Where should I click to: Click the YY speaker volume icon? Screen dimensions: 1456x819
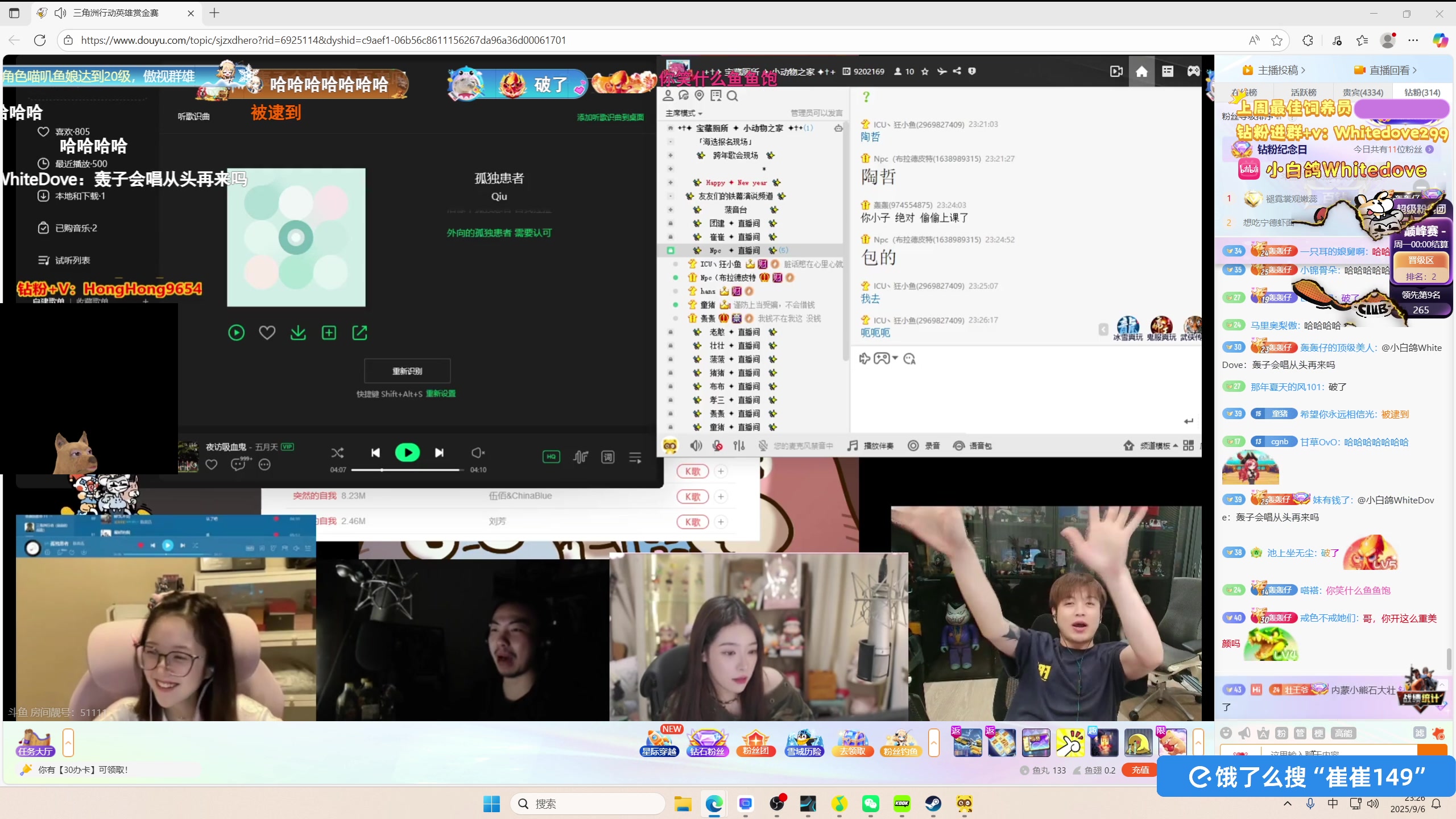click(x=696, y=446)
